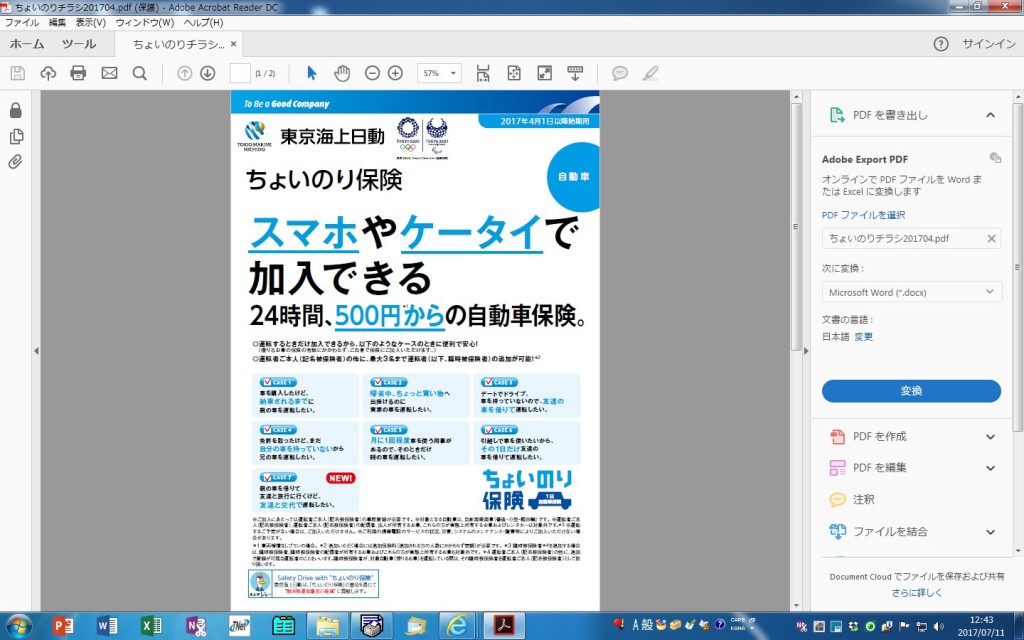
Task: Open PowerPoint from the taskbar
Action: (63, 626)
